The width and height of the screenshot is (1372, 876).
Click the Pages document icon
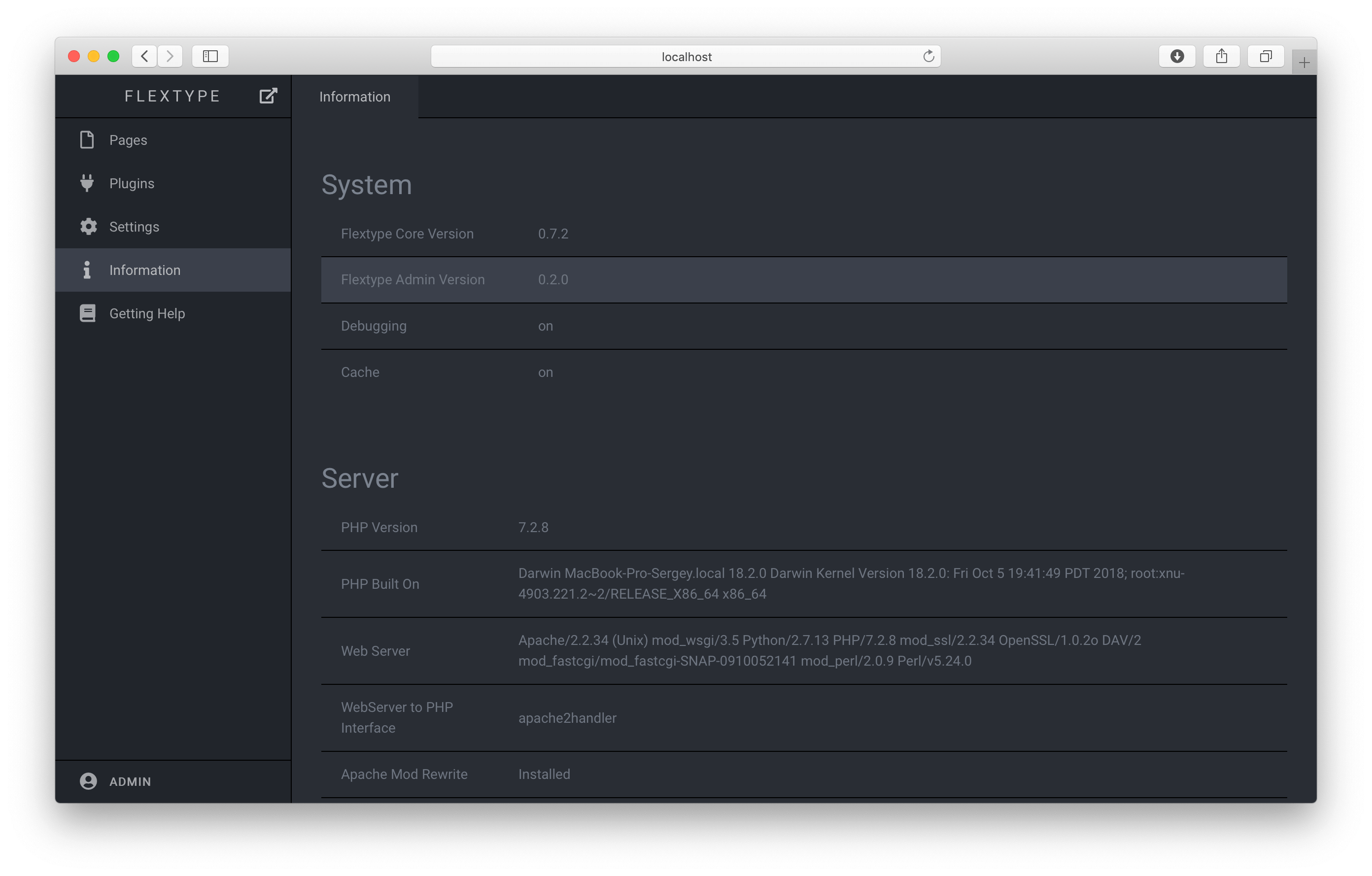pos(87,139)
